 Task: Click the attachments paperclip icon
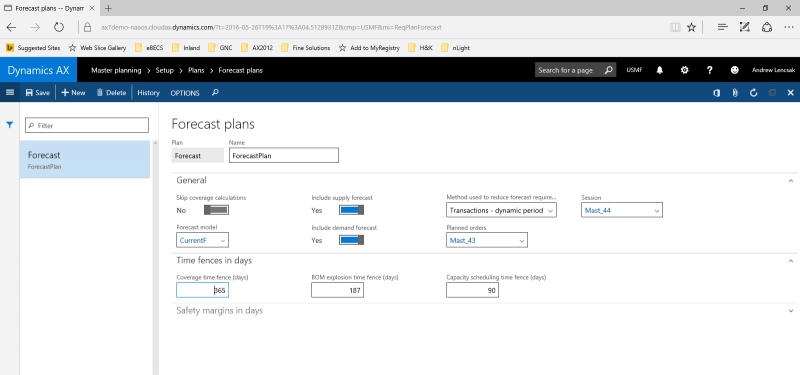(735, 93)
